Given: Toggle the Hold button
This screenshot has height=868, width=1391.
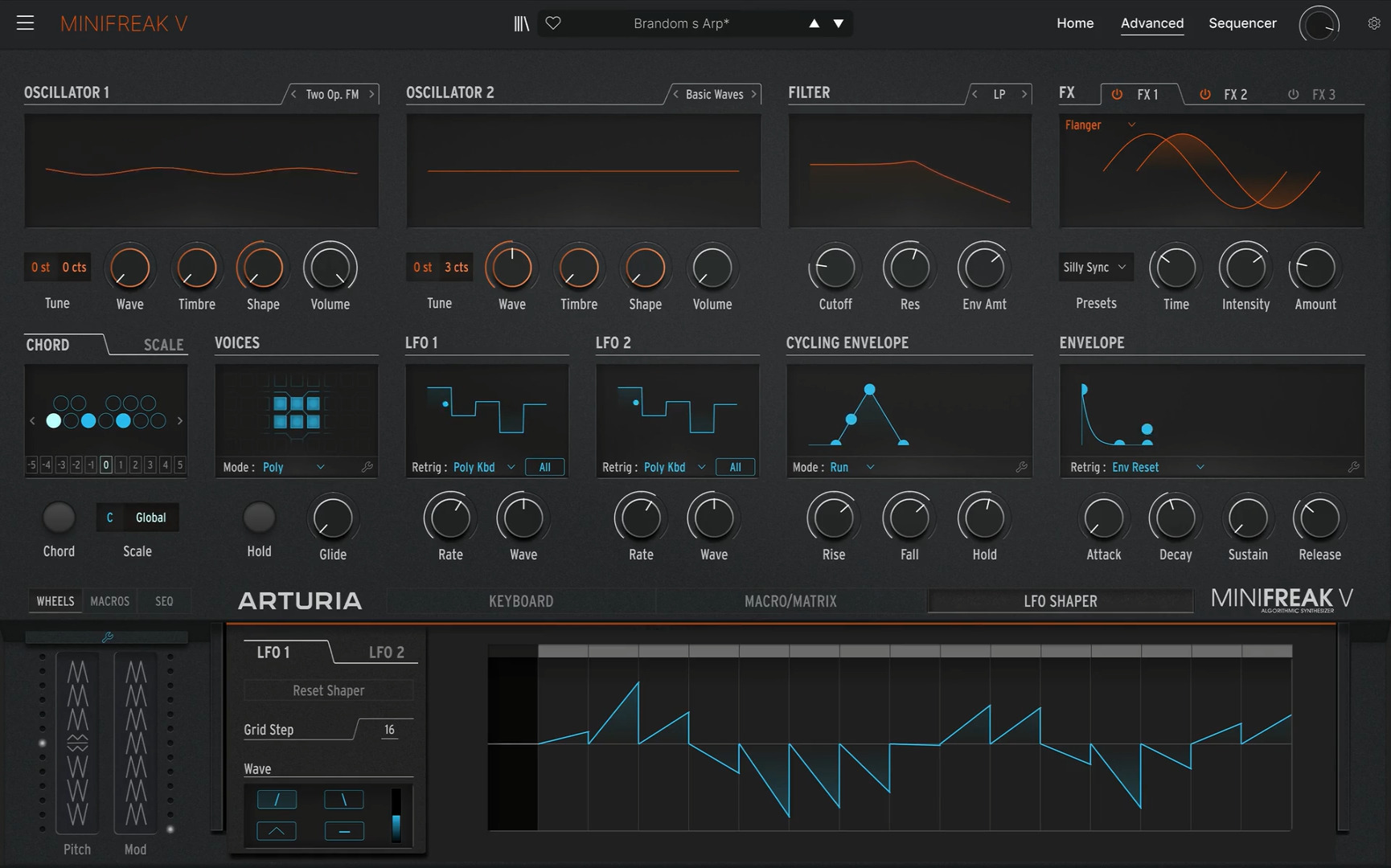Looking at the screenshot, I should click(259, 518).
